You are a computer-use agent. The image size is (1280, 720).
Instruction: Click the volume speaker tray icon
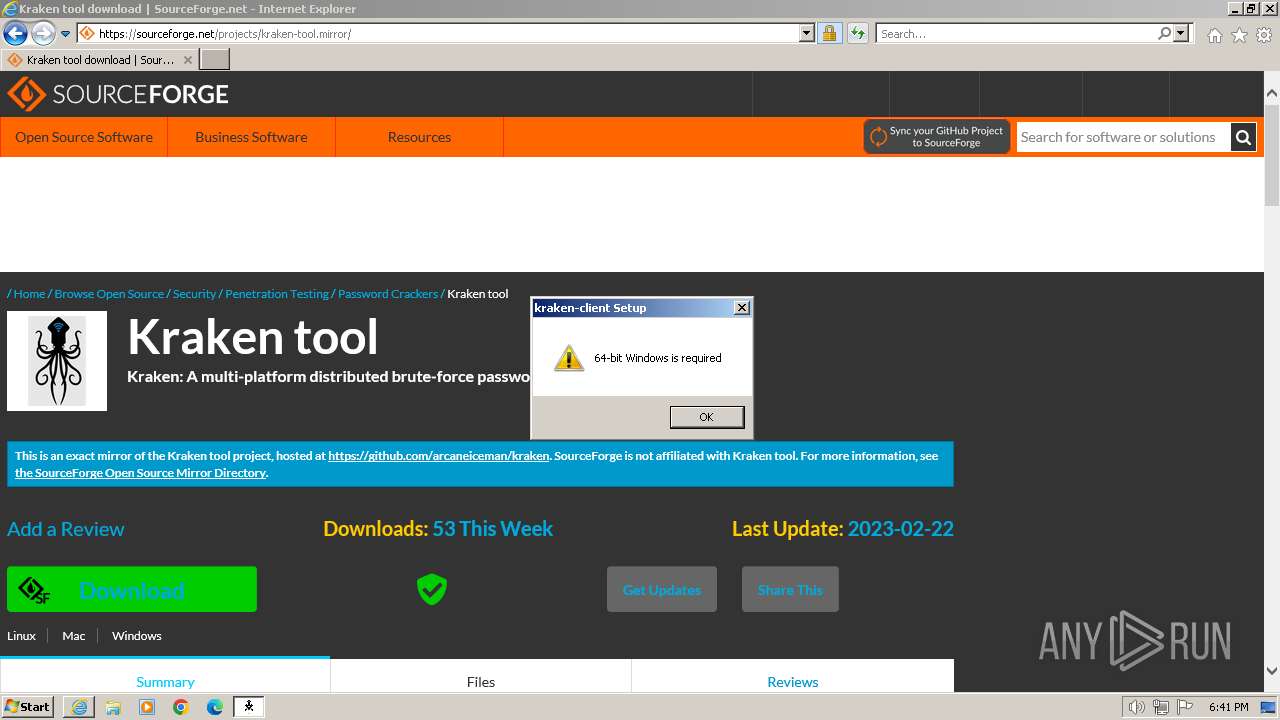1136,707
